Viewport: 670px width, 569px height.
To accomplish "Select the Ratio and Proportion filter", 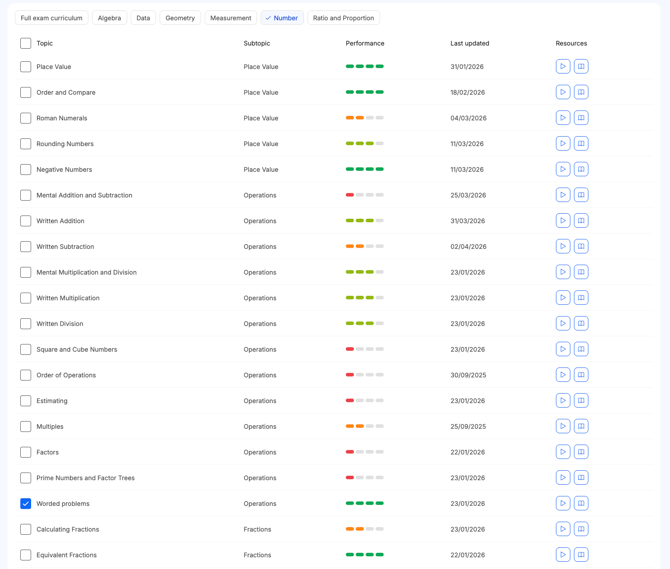I will click(x=344, y=18).
